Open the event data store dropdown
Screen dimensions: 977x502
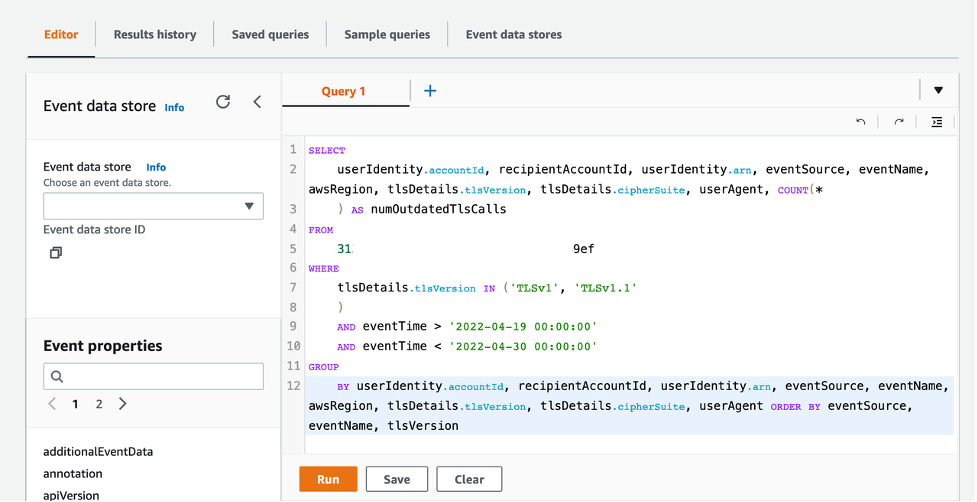153,206
